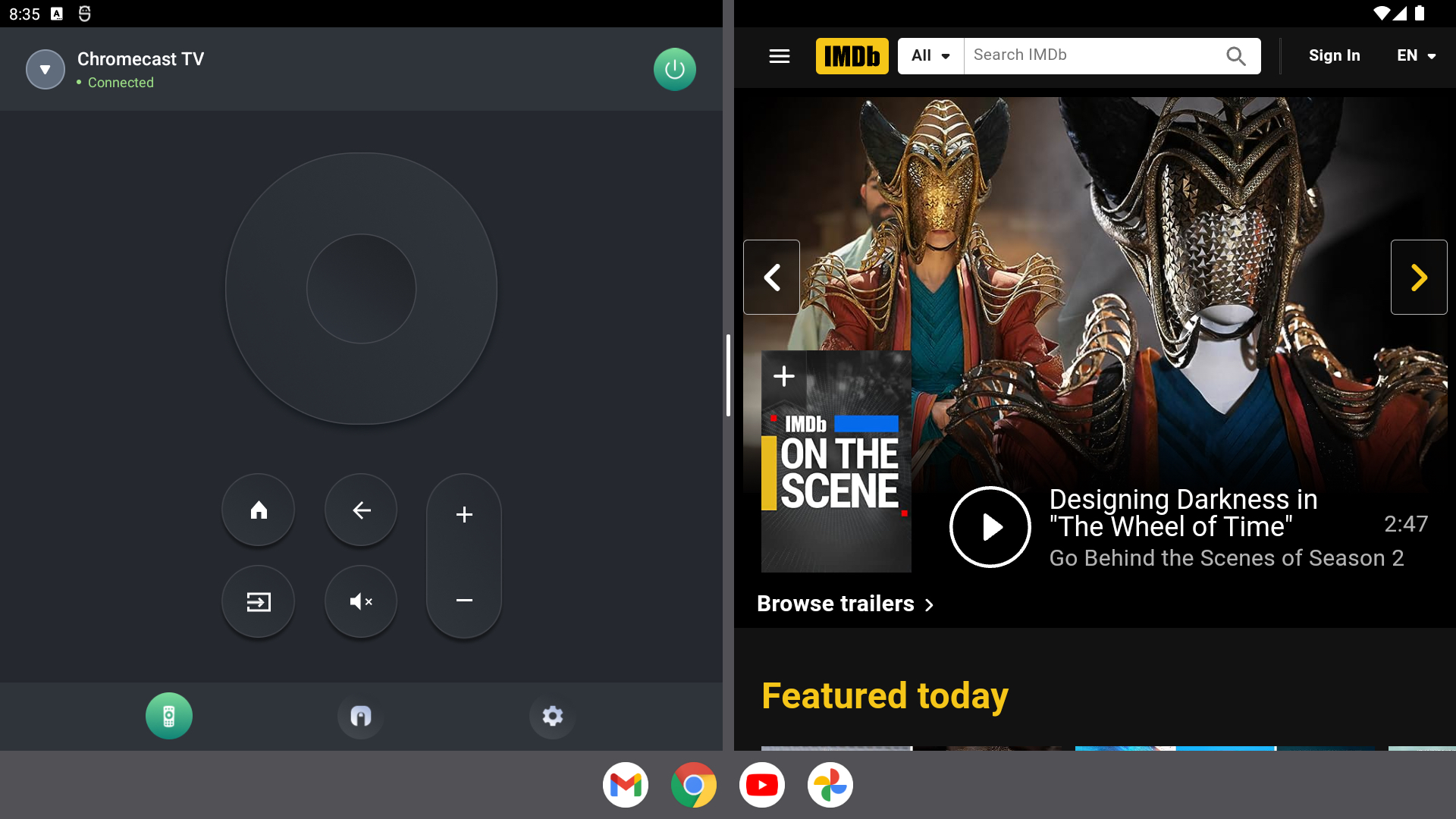This screenshot has height=819, width=1456.
Task: Tap the volume up plus button
Action: 464,515
